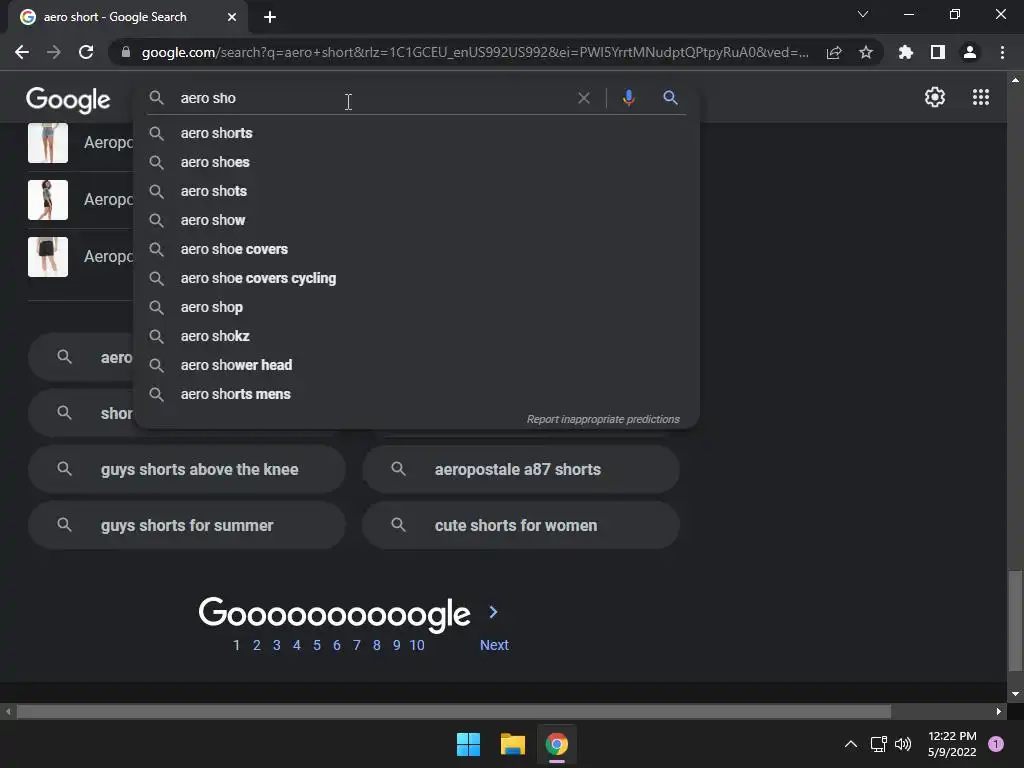Open the network status tray icon
Screen dimensions: 1024x768
pos(878,744)
